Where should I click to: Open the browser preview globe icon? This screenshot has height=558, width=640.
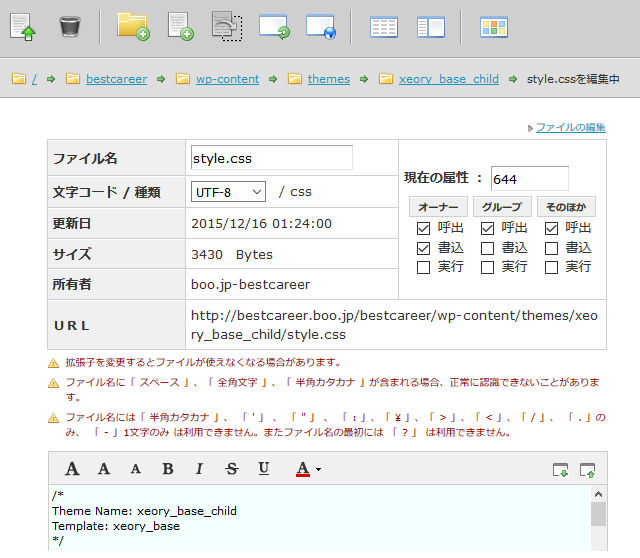[321, 27]
